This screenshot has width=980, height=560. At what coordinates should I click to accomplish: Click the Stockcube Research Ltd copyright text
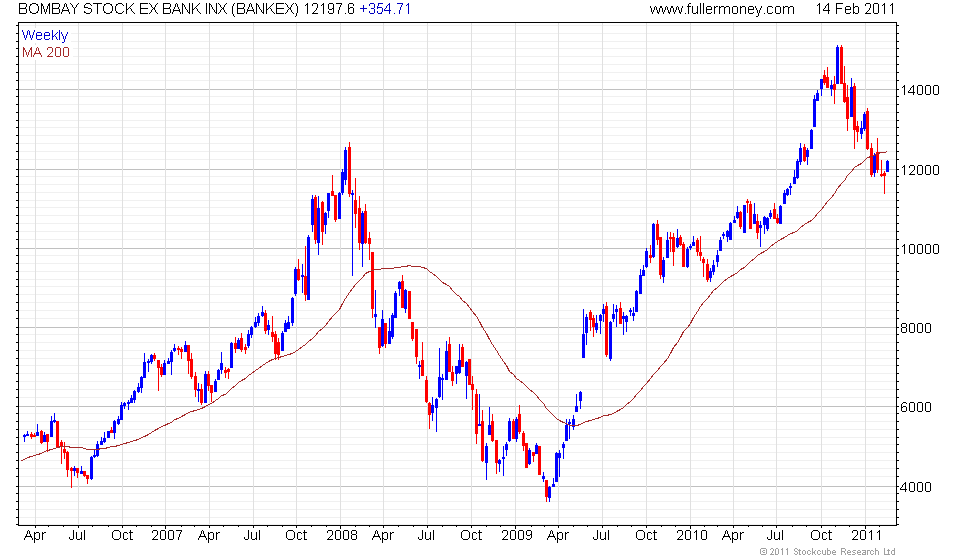click(x=828, y=552)
